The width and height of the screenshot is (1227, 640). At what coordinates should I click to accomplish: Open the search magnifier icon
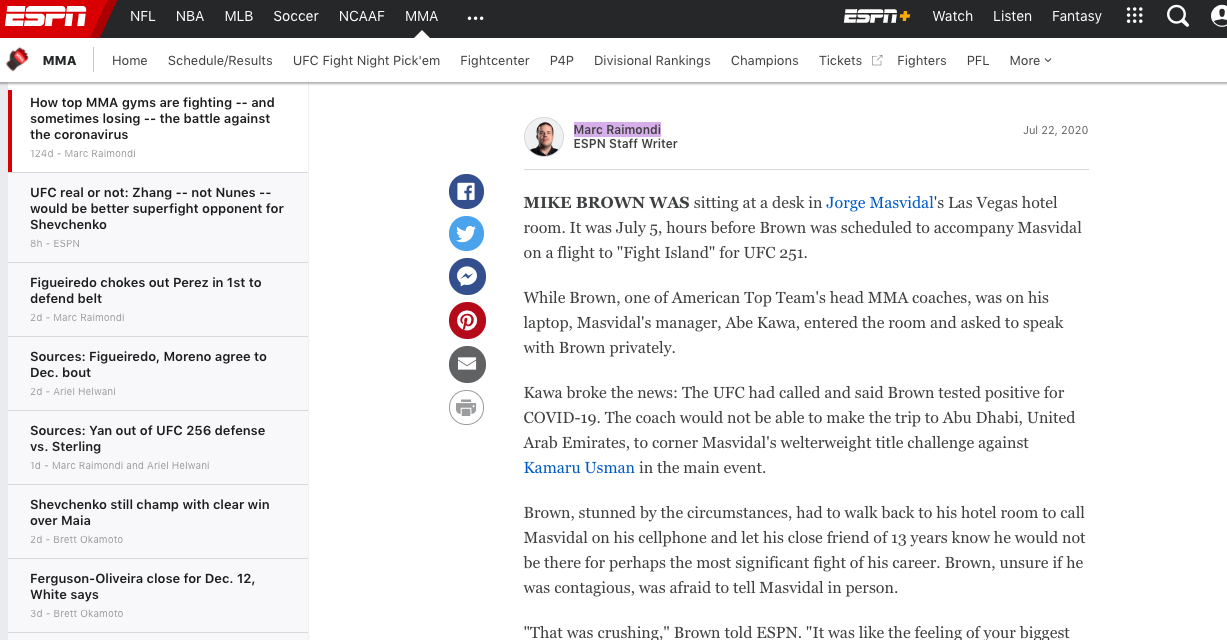(1178, 16)
